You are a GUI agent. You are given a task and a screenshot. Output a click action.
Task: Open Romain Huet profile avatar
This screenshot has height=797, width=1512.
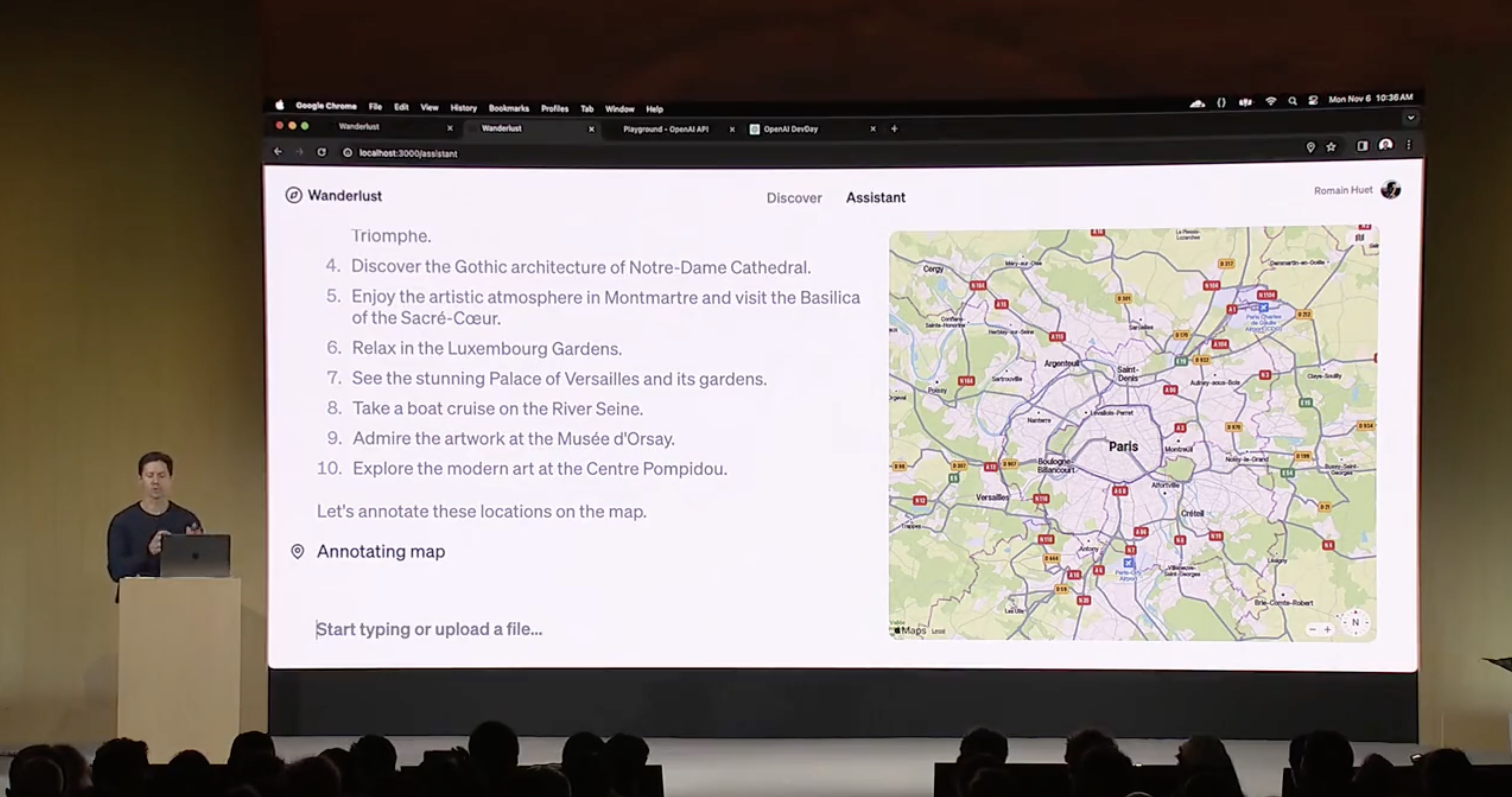1391,190
